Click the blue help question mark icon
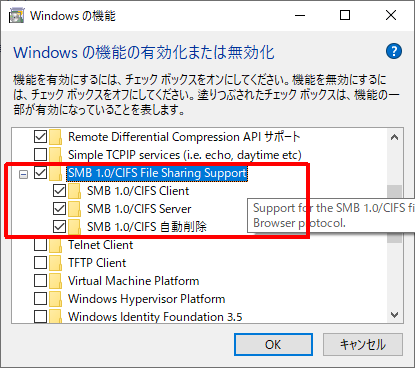Image resolution: width=415 pixels, height=368 pixels. coord(394,51)
